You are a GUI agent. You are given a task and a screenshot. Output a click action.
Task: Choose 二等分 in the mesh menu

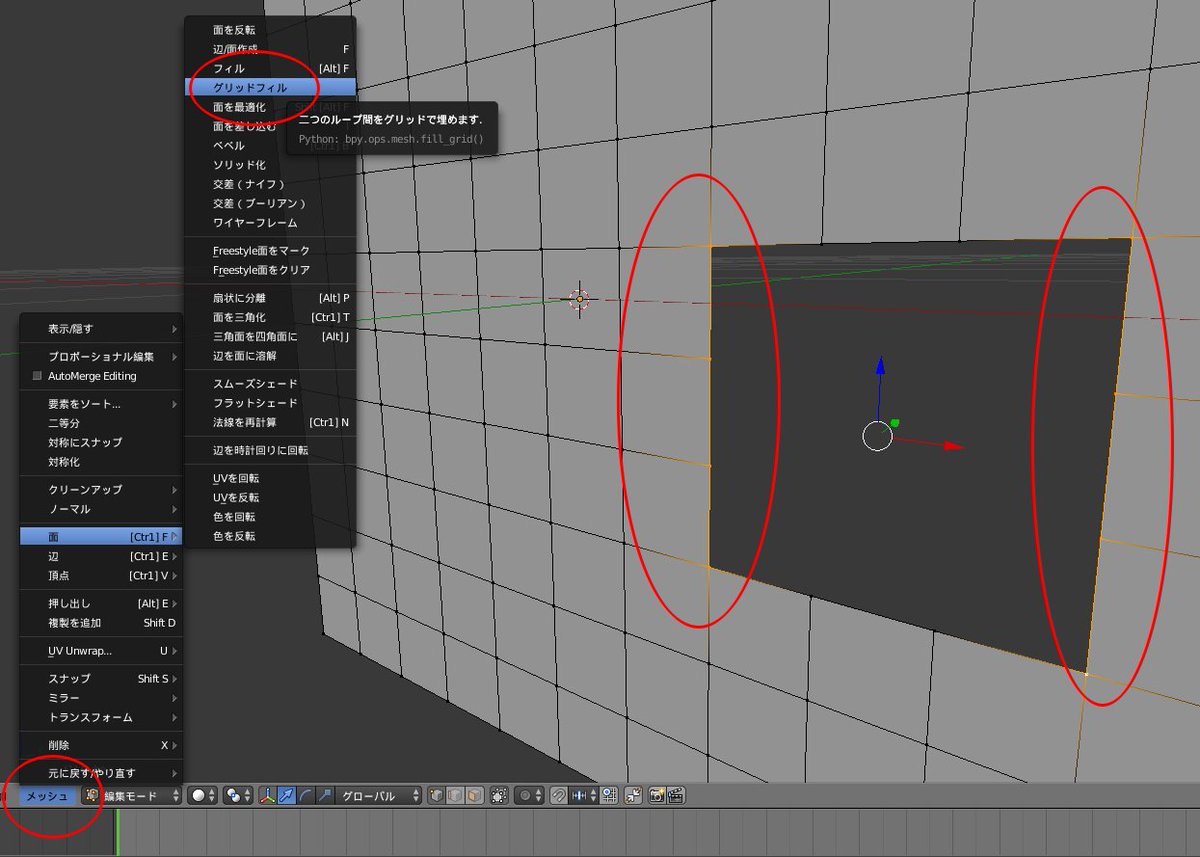[101, 423]
